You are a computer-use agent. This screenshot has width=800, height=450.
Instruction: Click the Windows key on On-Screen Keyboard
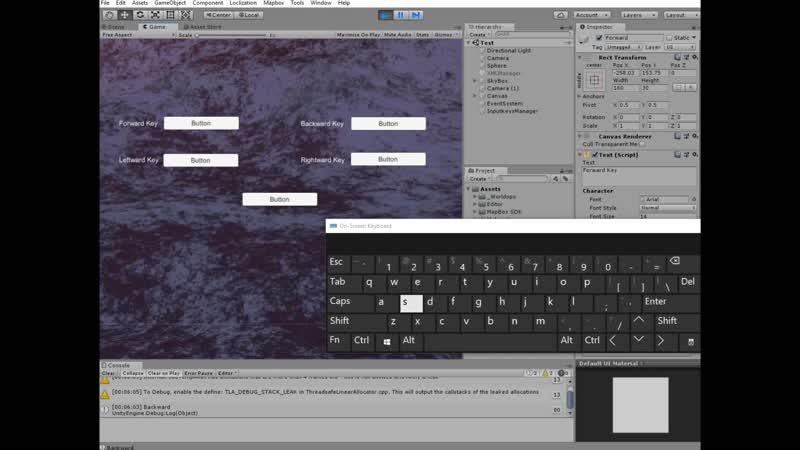pyautogui.click(x=387, y=341)
